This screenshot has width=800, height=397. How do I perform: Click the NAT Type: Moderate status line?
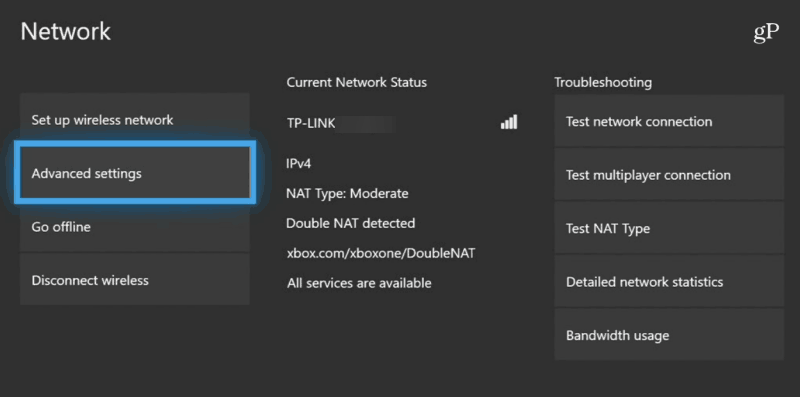tap(347, 194)
